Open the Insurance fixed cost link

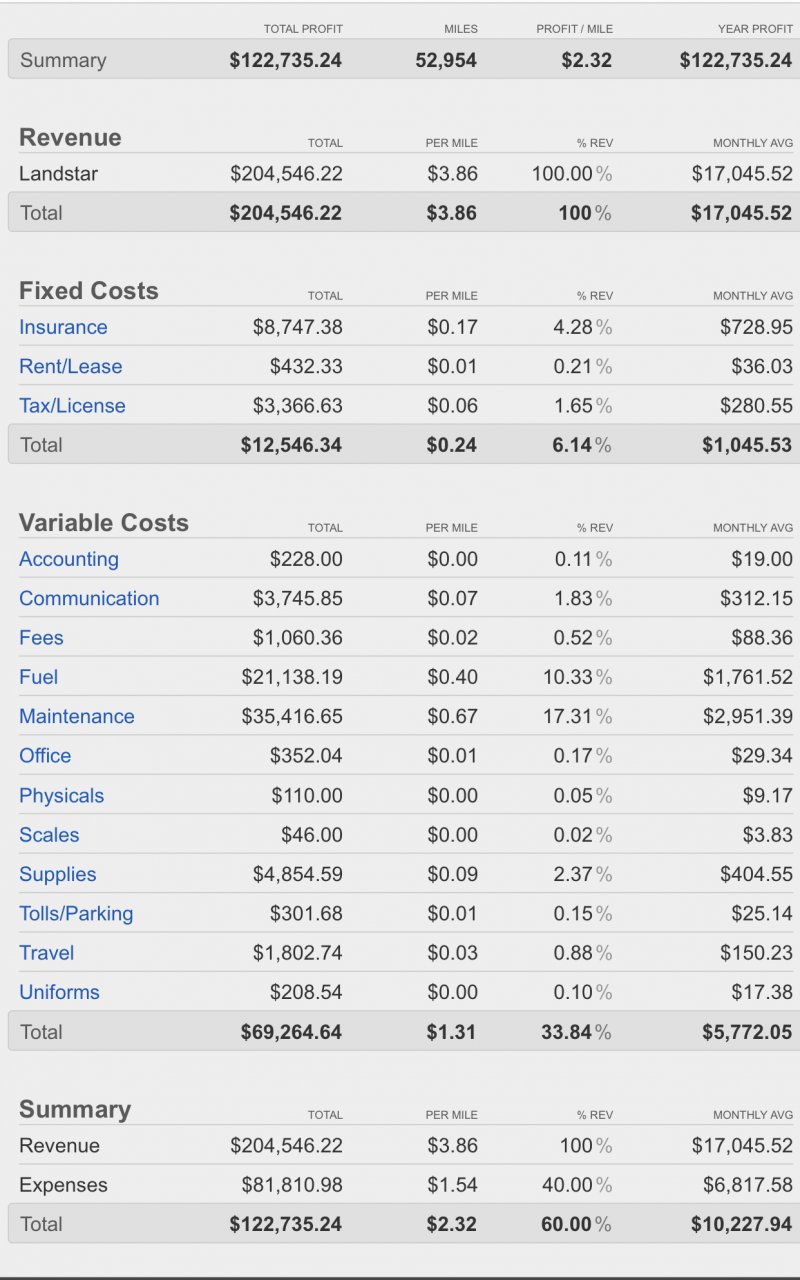[63, 327]
